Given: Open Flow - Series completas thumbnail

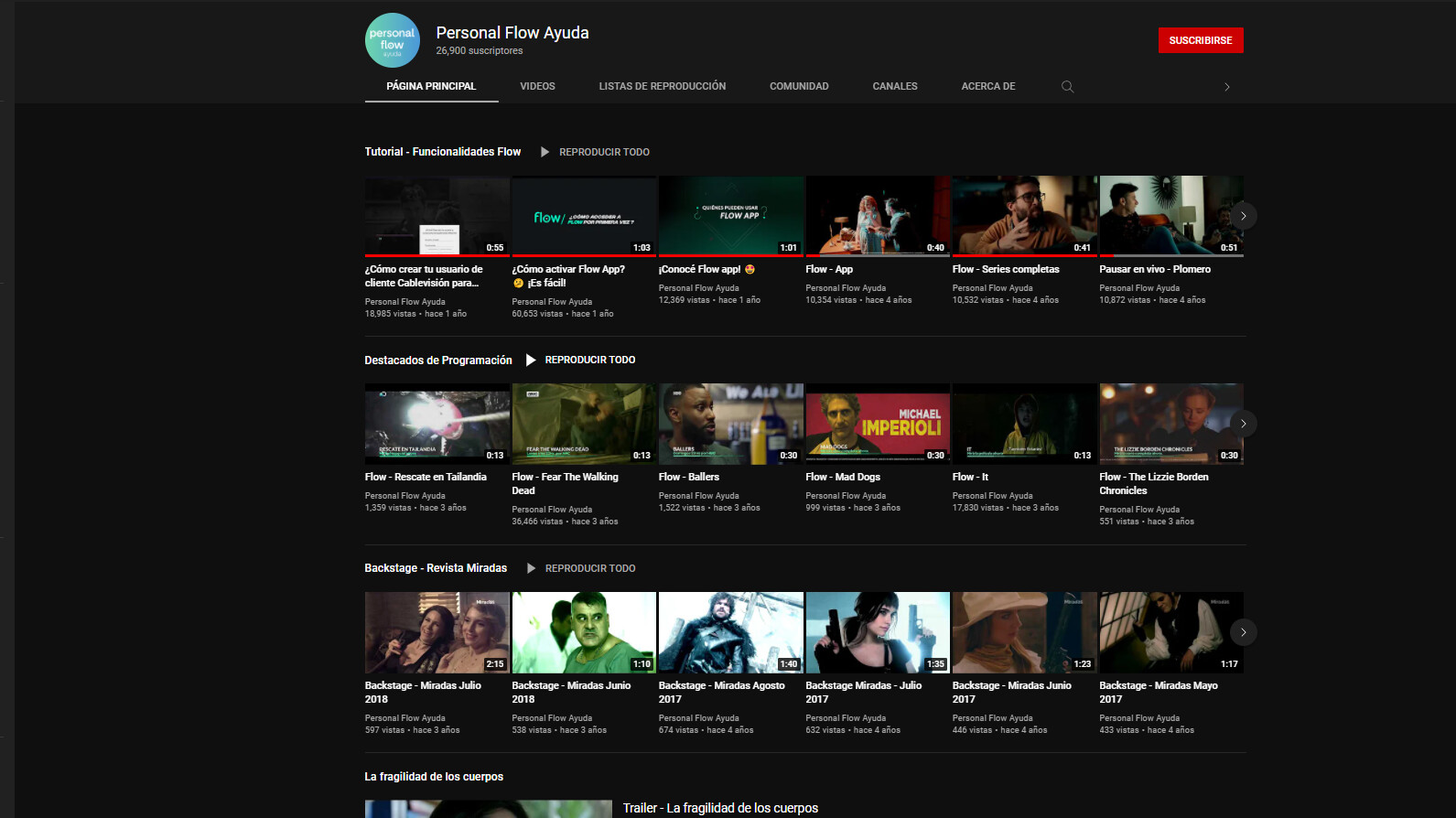Looking at the screenshot, I should point(1025,216).
